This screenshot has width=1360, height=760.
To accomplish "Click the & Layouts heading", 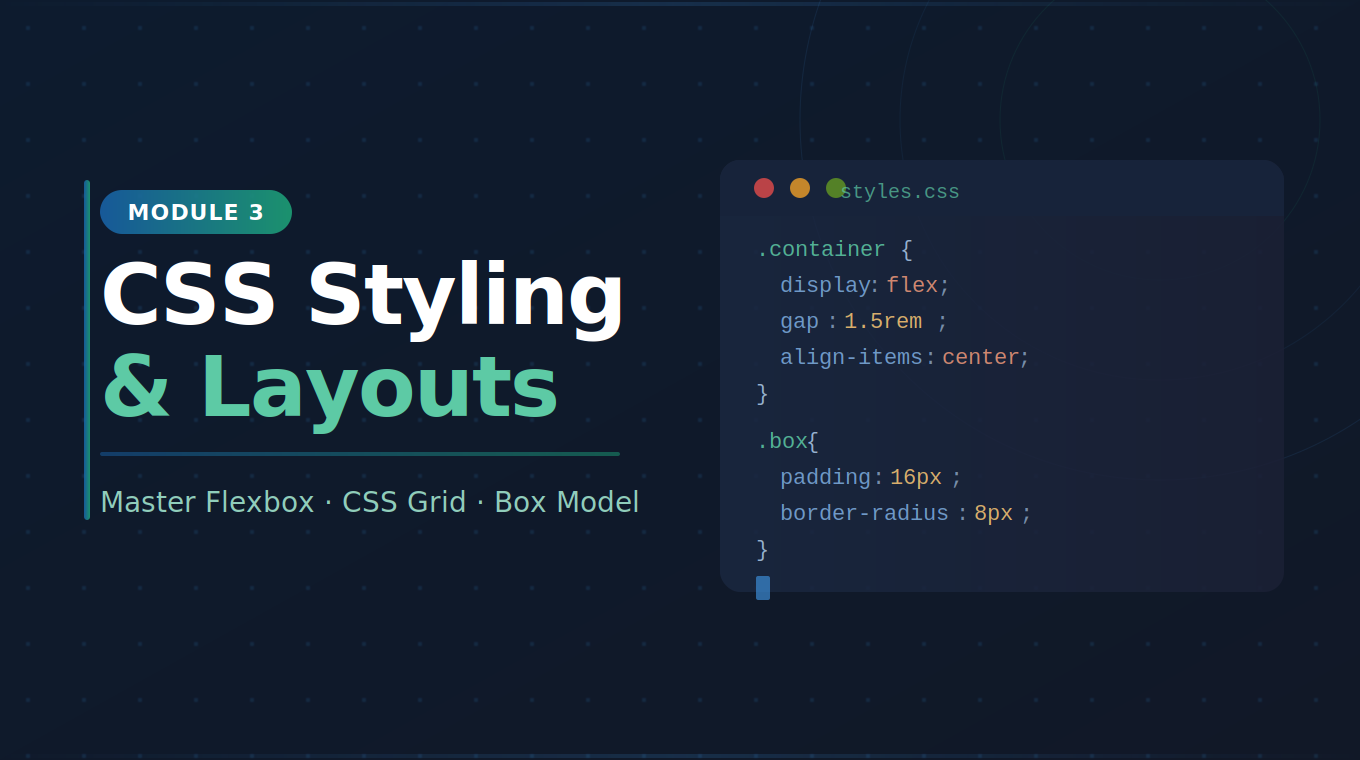I will click(x=330, y=388).
